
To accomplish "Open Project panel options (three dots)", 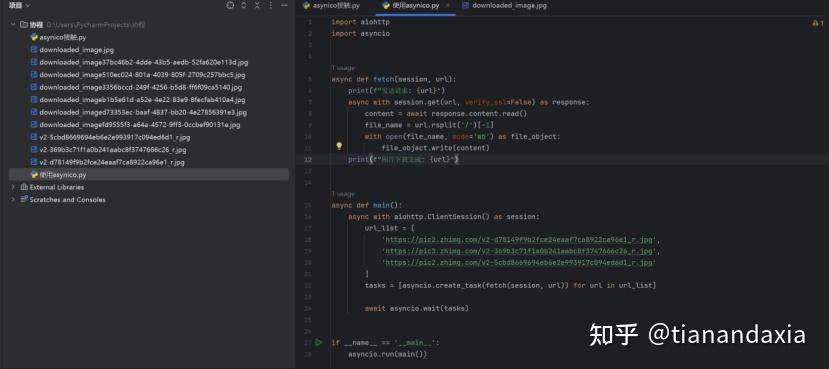I will 271,5.
